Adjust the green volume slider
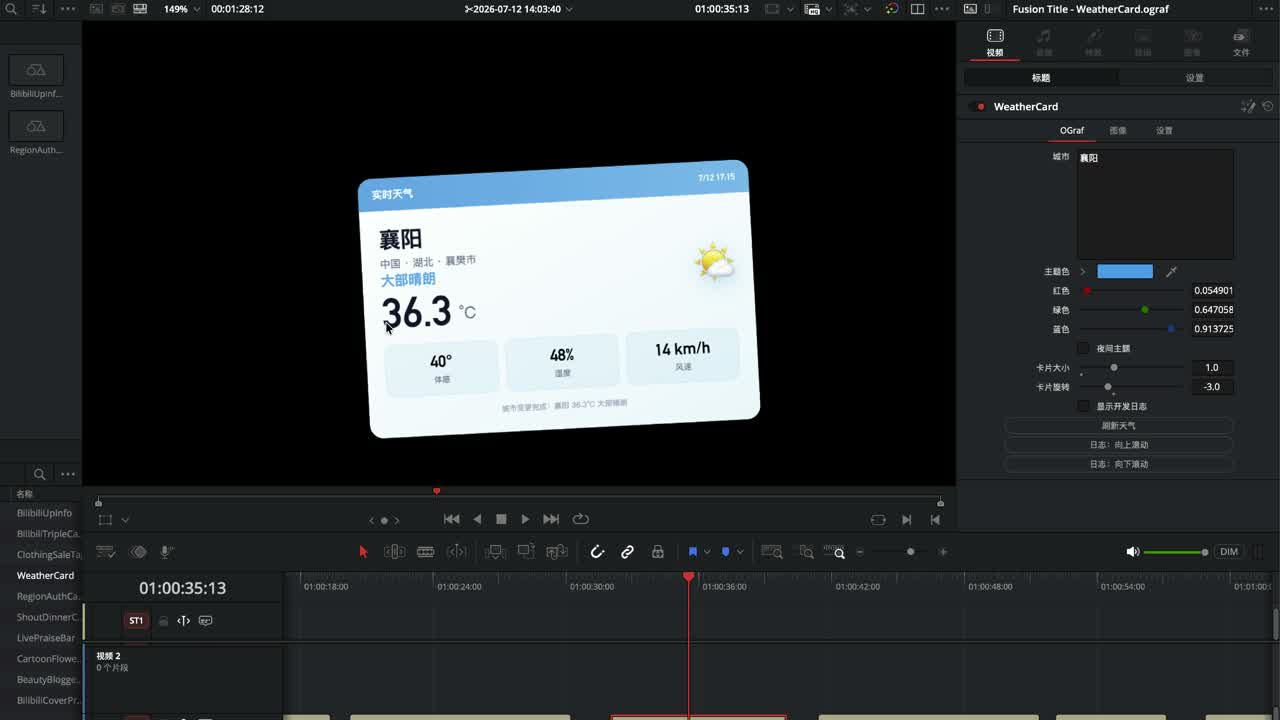1280x720 pixels. 1176,552
